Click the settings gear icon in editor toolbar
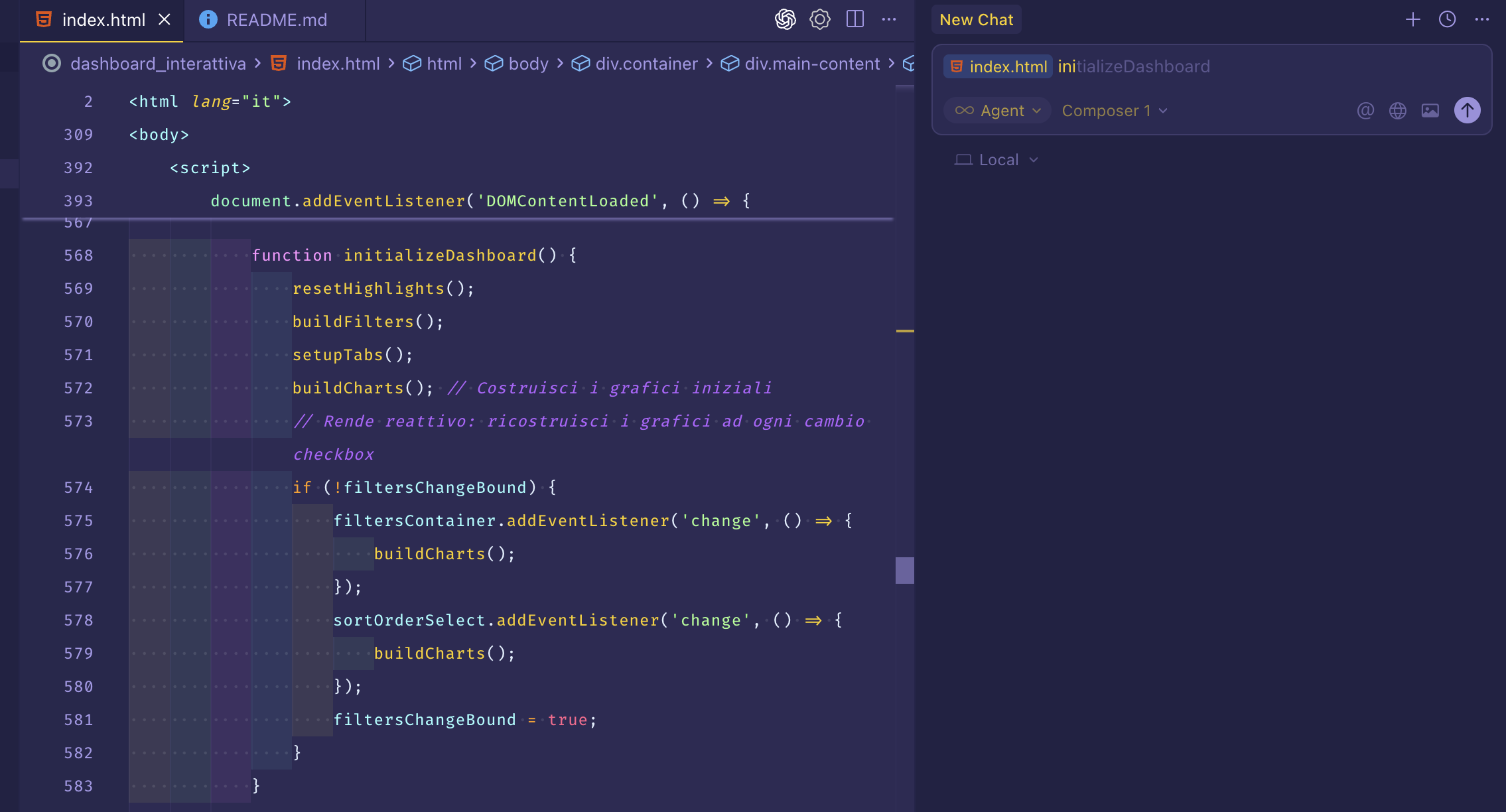 [x=820, y=19]
